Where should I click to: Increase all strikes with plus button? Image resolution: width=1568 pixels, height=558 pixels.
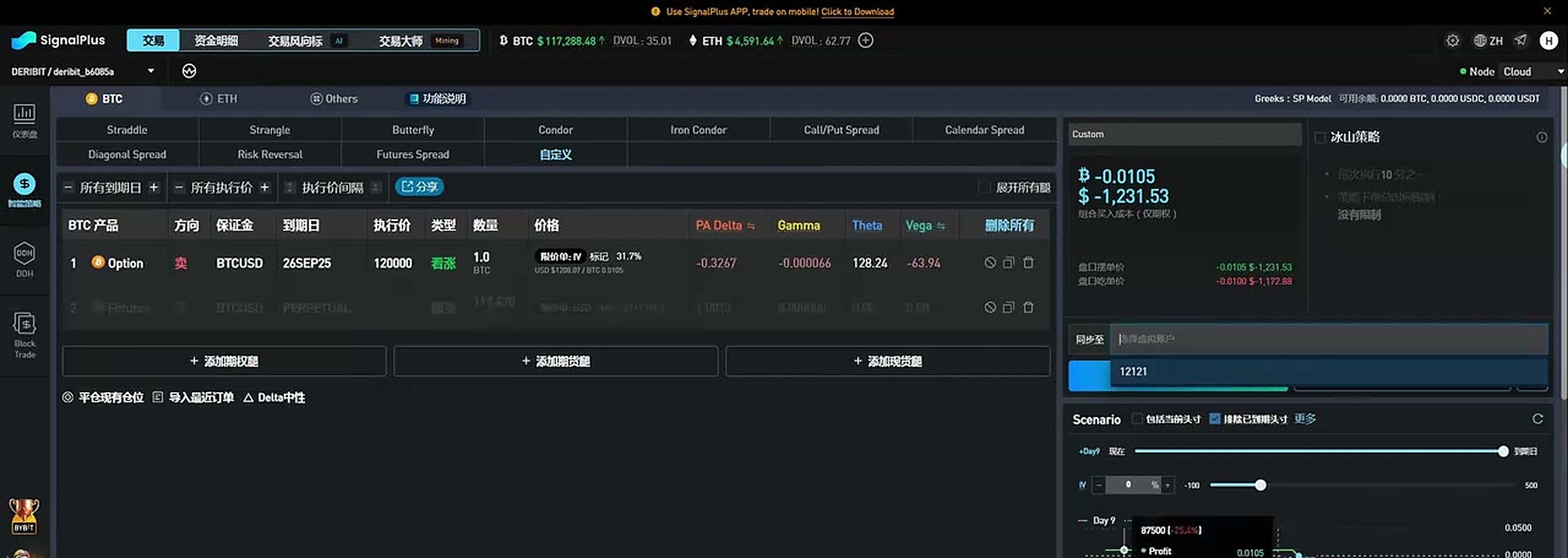click(x=265, y=188)
